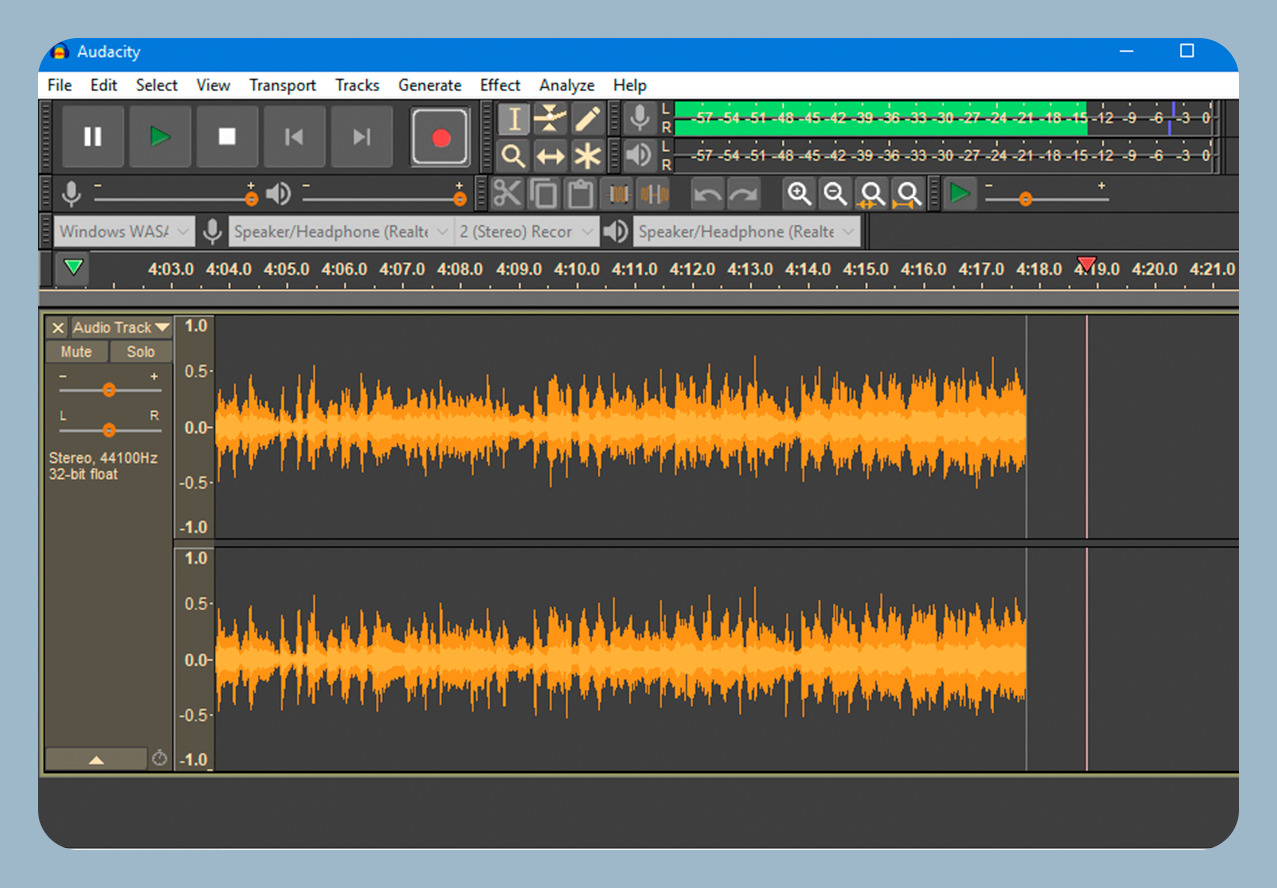
Task: Open the View menu
Action: (x=213, y=85)
